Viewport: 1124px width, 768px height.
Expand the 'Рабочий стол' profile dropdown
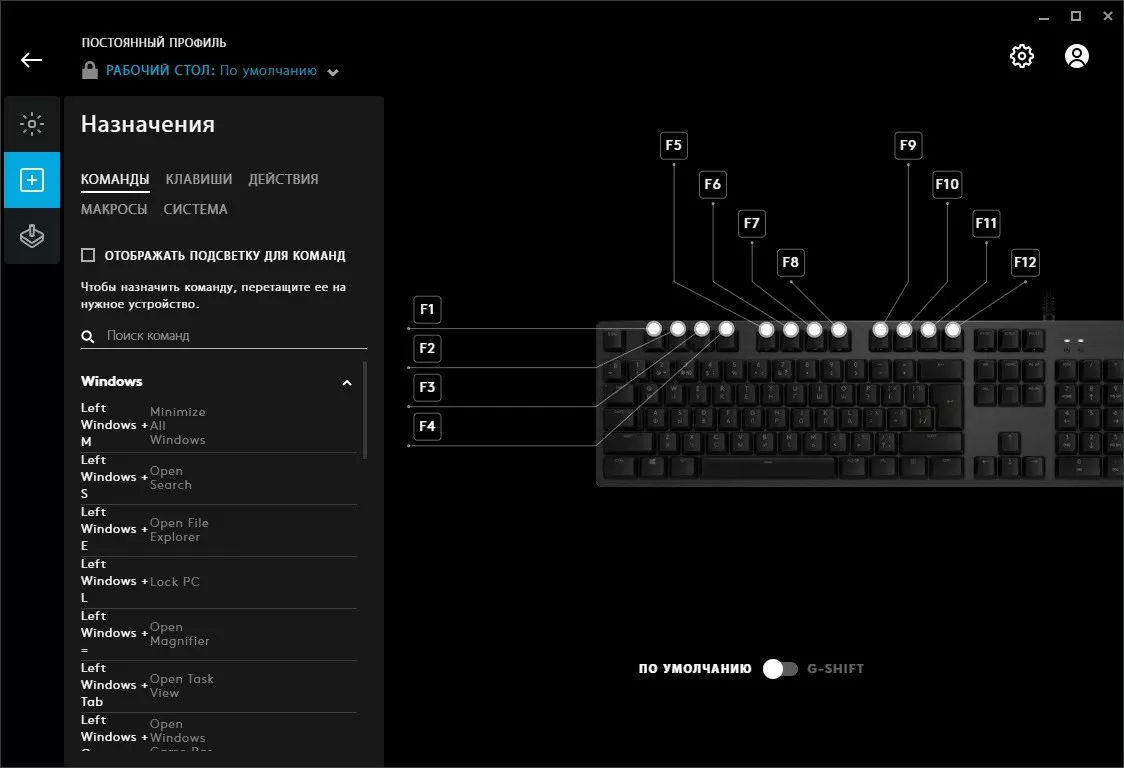coord(333,72)
